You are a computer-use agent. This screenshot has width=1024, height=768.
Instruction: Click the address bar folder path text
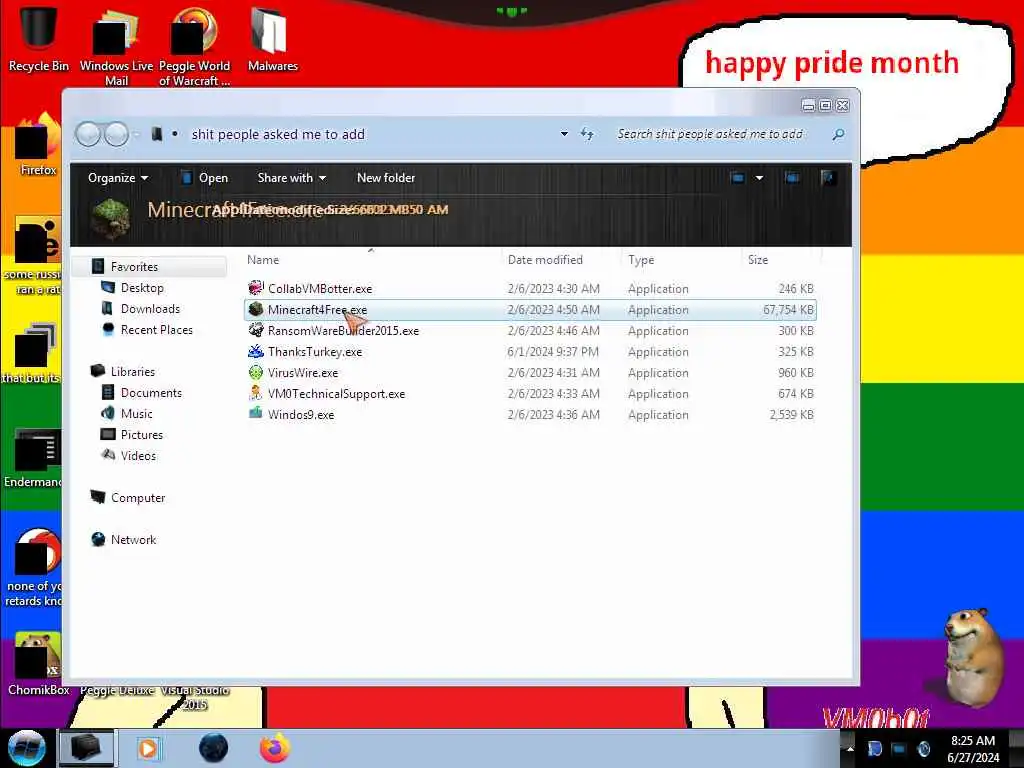click(x=278, y=134)
